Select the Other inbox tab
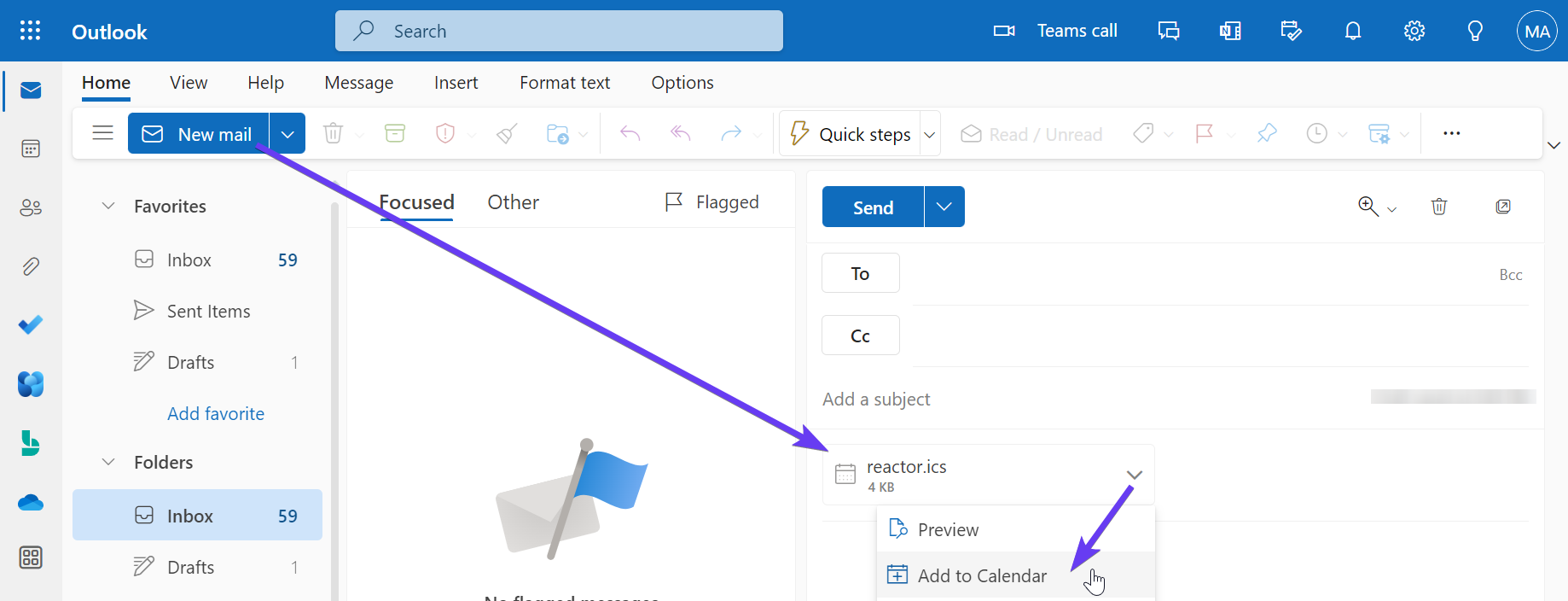The height and width of the screenshot is (601, 1568). [513, 202]
